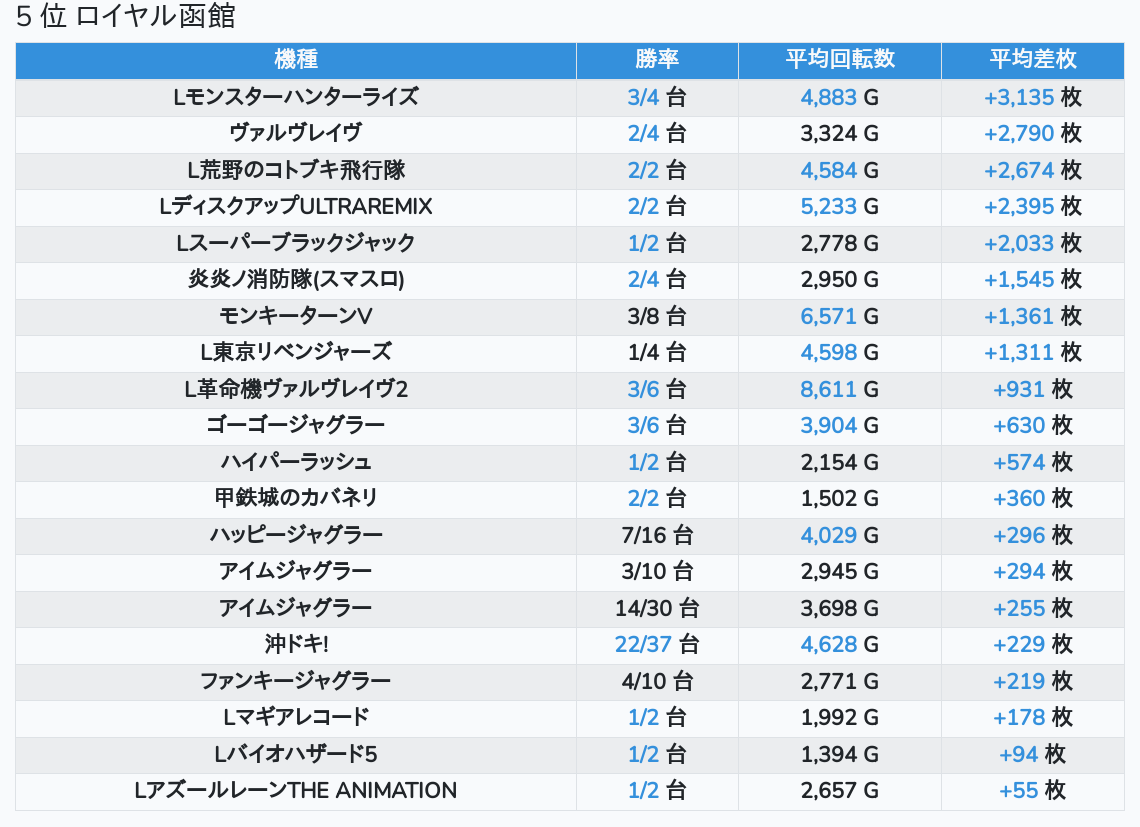This screenshot has height=827, width=1140.
Task: Select the 4,883 average spins value
Action: point(828,97)
